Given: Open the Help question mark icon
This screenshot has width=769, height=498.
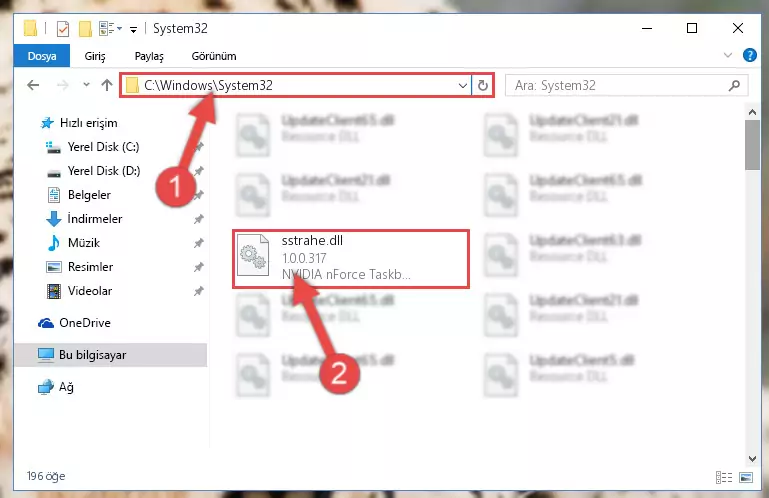Looking at the screenshot, I should coord(749,55).
